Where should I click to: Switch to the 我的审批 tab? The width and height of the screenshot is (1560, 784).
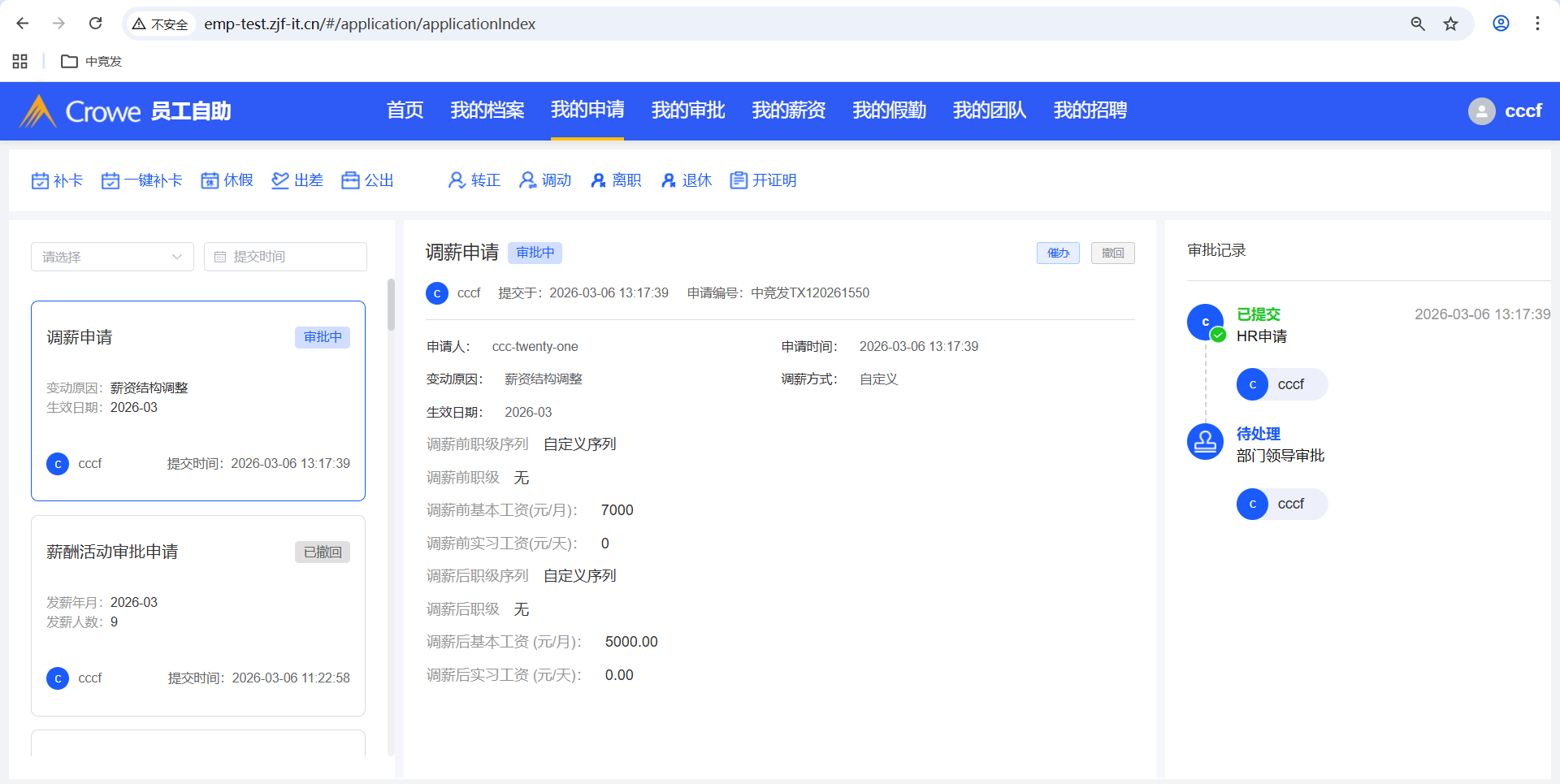(687, 110)
